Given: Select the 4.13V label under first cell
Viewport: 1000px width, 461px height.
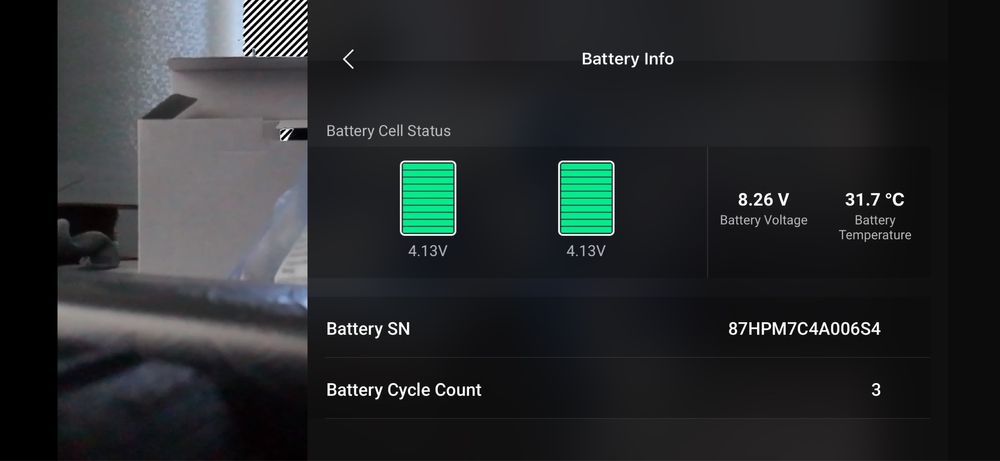Looking at the screenshot, I should 428,251.
